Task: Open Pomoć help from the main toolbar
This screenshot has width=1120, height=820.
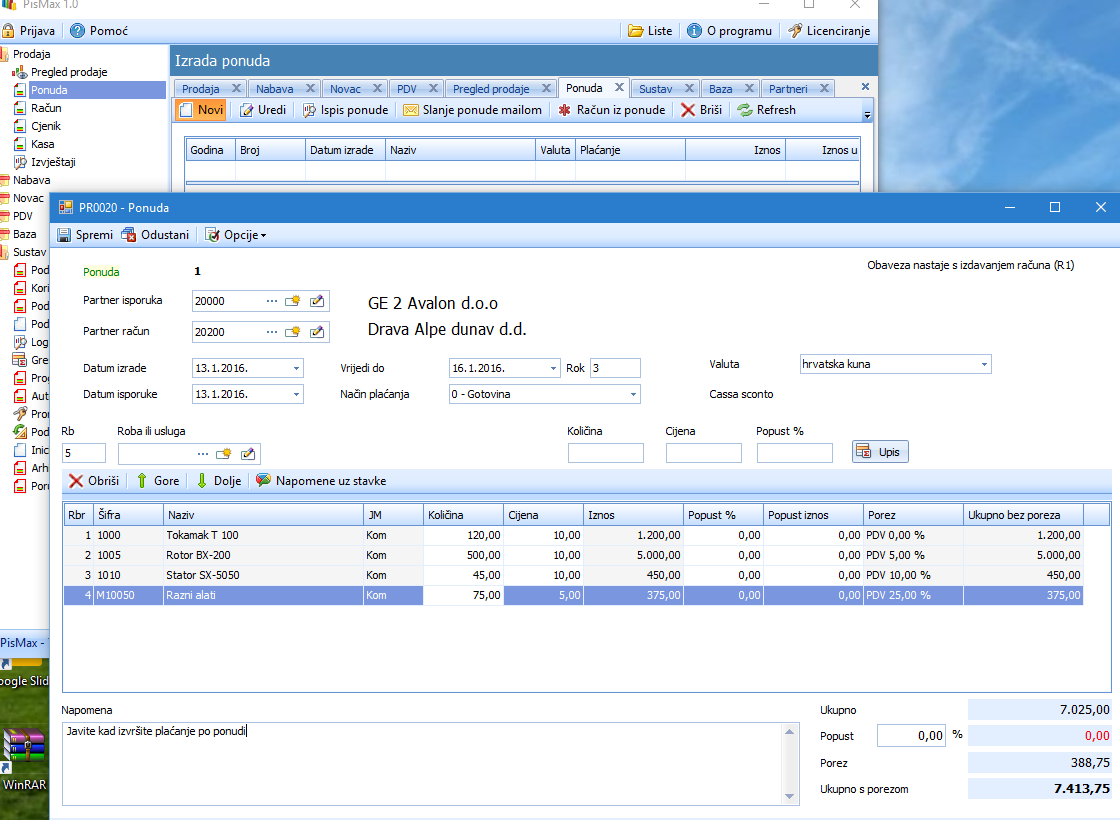Action: pos(99,31)
